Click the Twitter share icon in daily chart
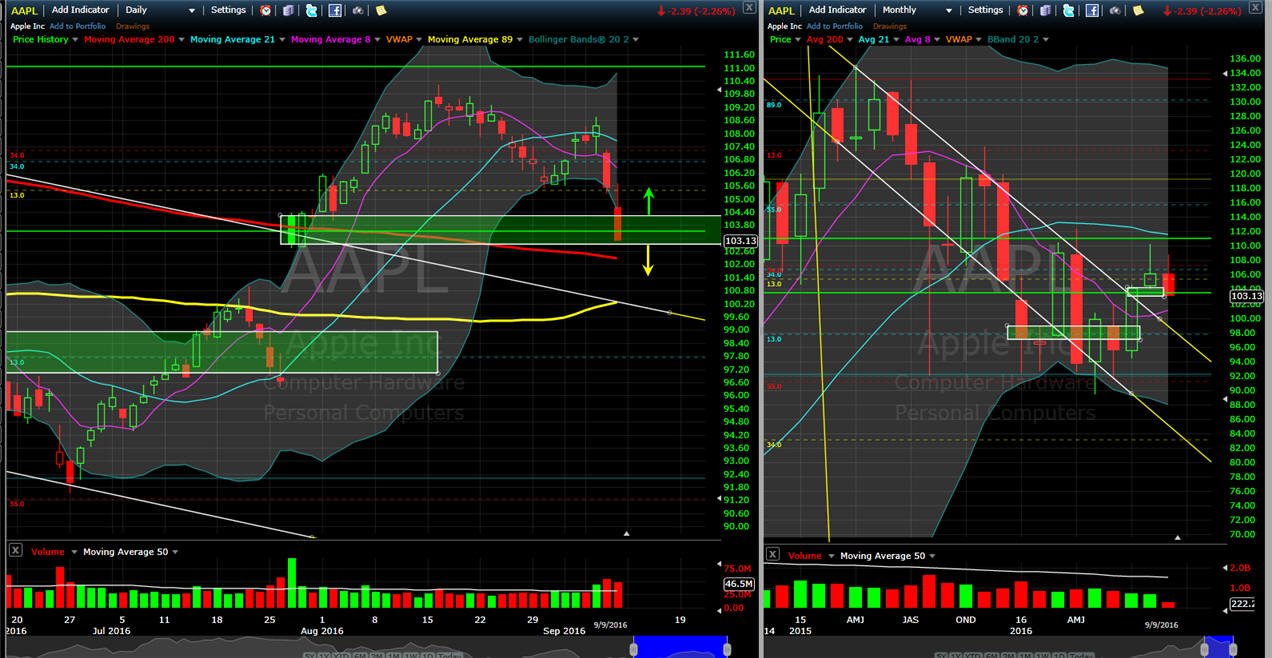Screen dimensions: 1272x658 (311, 10)
